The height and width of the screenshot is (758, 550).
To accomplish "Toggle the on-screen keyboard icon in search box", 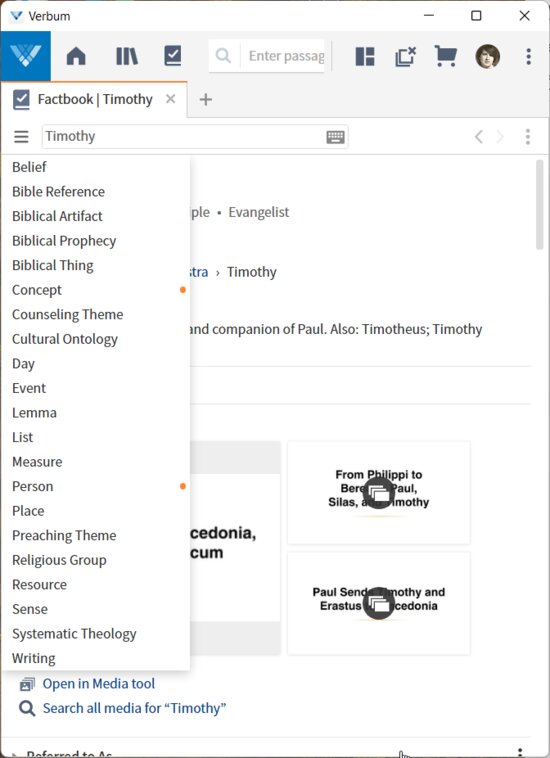I will click(x=335, y=137).
